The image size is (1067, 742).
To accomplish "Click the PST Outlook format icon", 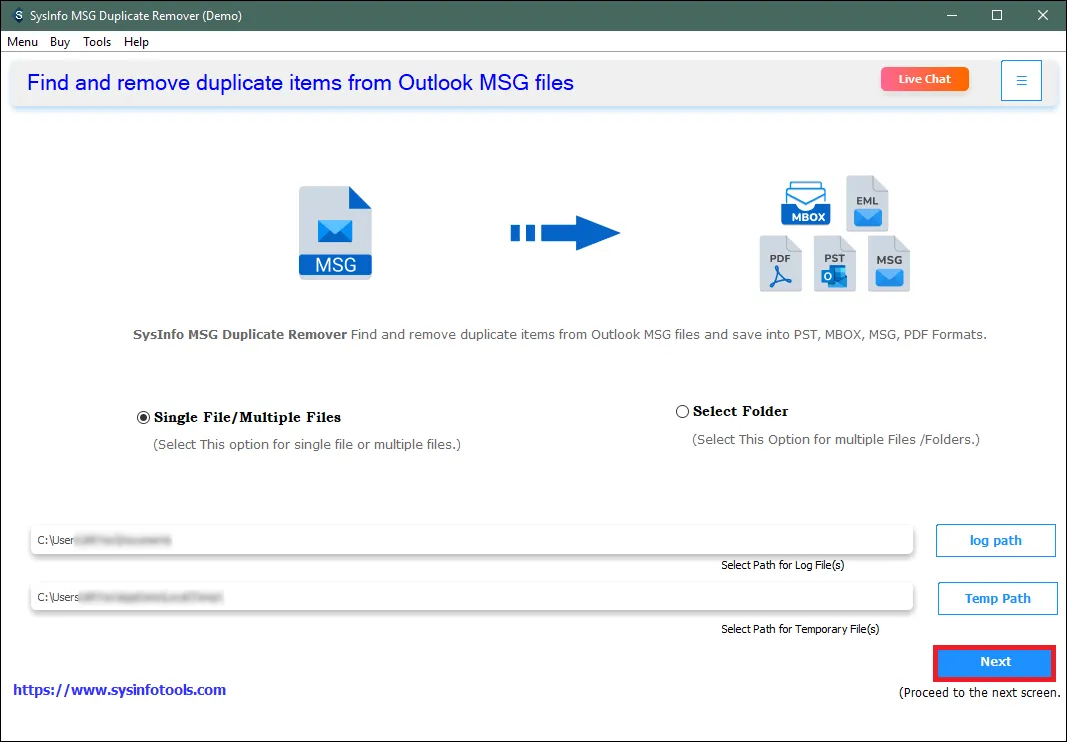I will [x=834, y=264].
